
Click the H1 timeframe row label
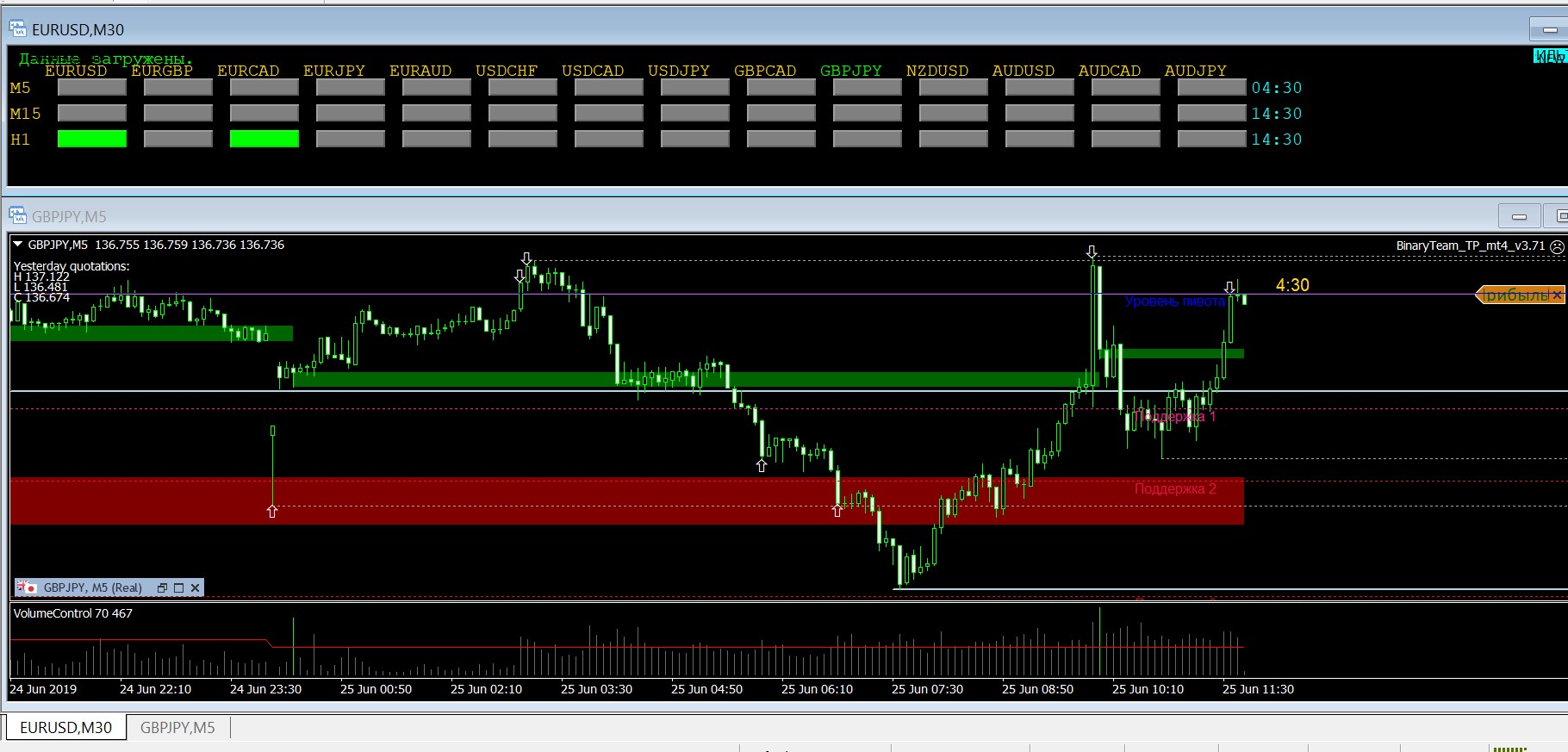[20, 140]
